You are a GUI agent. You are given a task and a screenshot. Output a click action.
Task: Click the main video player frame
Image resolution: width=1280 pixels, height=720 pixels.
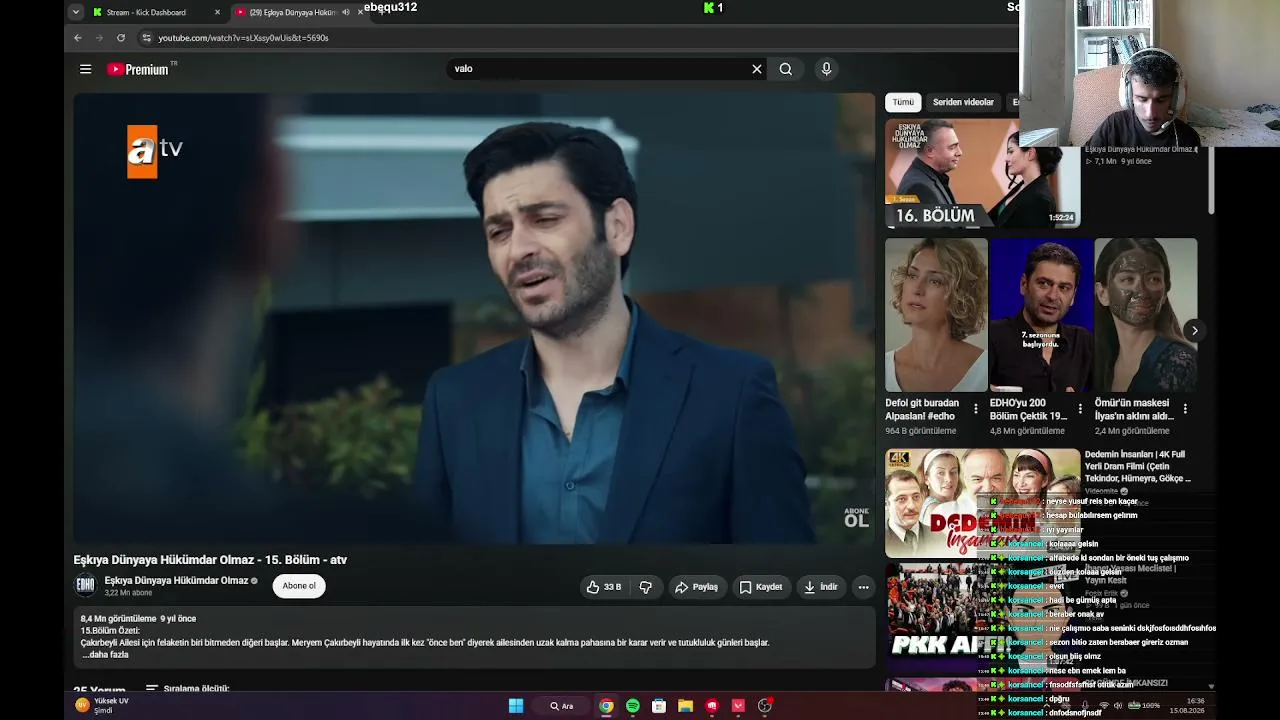click(474, 318)
